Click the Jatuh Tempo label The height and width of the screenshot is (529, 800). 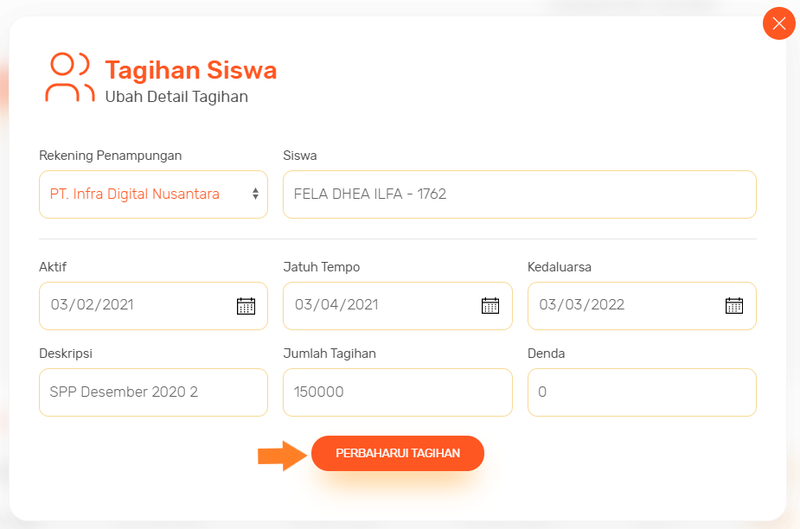pyautogui.click(x=321, y=267)
